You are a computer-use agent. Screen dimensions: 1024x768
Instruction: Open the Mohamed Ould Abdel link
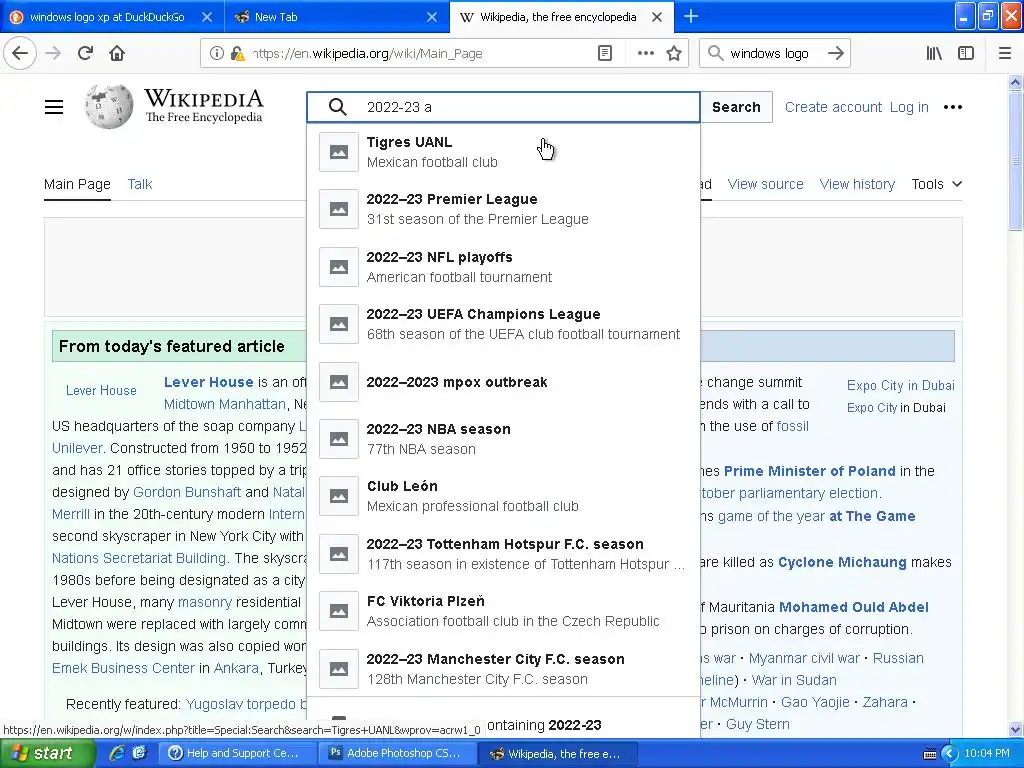854,607
